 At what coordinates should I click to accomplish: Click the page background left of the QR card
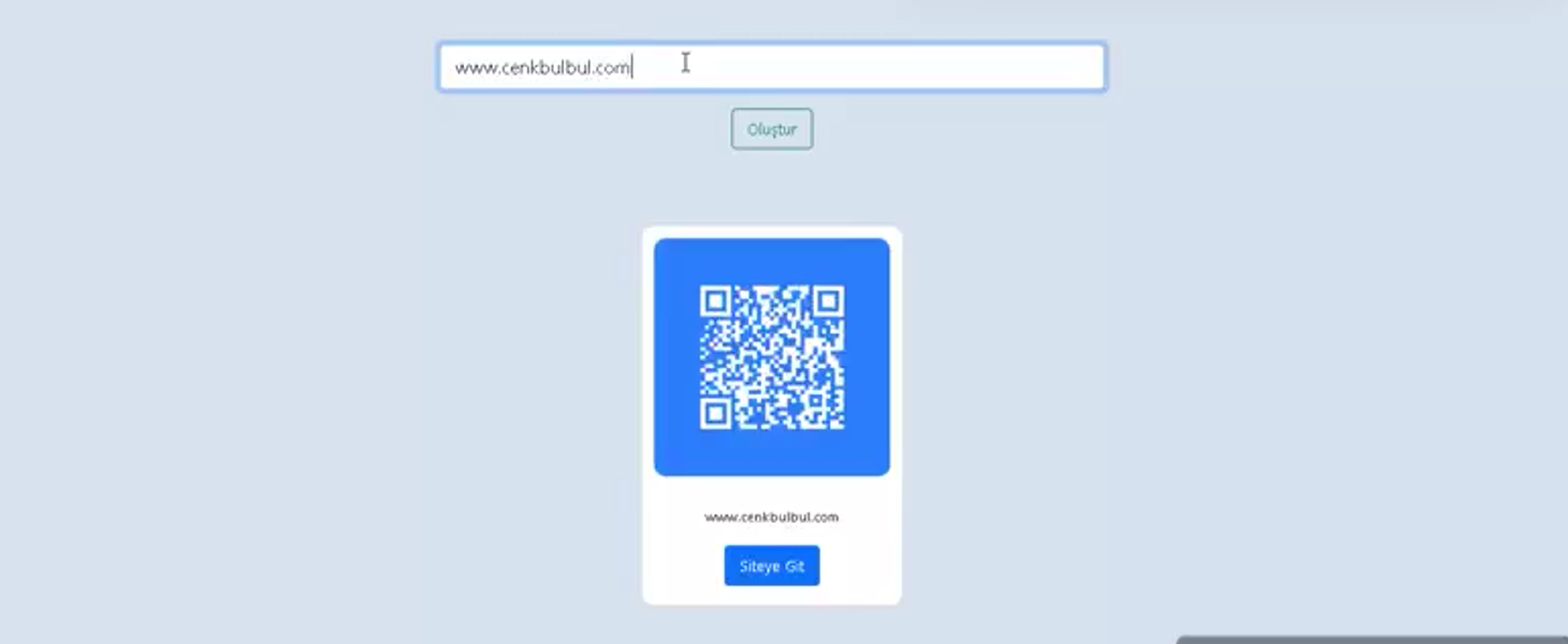(336, 416)
